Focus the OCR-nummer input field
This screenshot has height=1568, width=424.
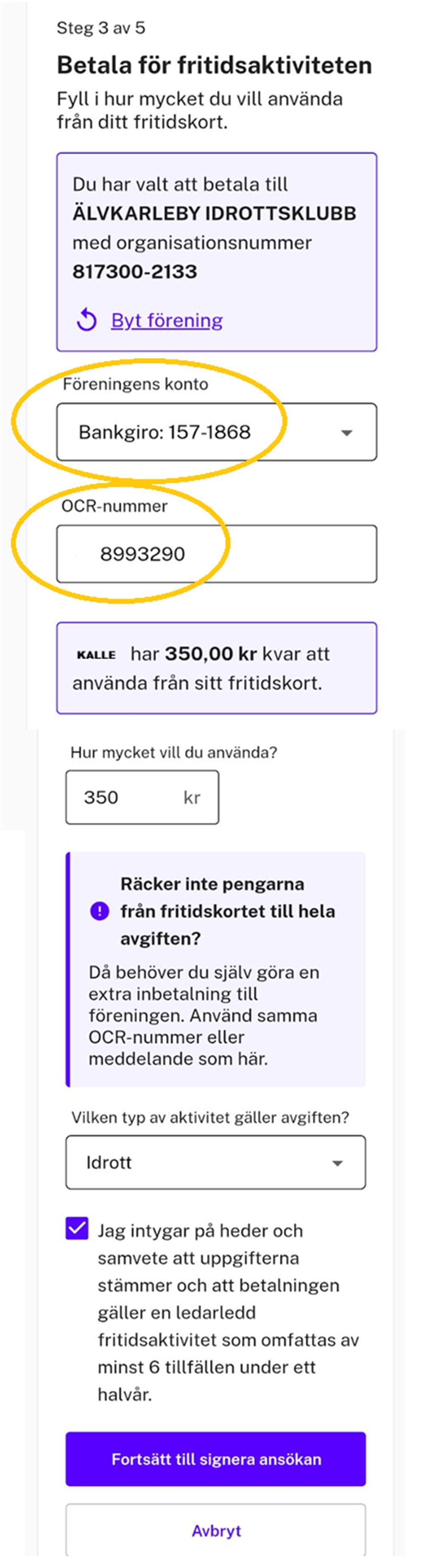click(216, 554)
